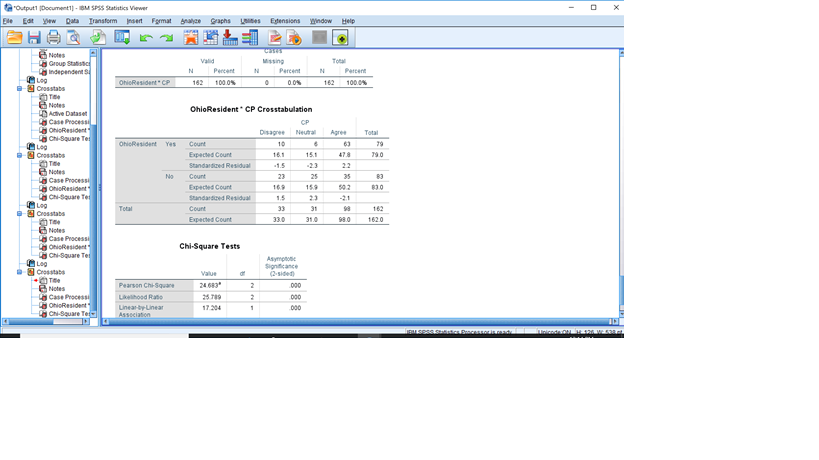The height and width of the screenshot is (460, 819).
Task: Open the Extensions menu
Action: pyautogui.click(x=285, y=21)
